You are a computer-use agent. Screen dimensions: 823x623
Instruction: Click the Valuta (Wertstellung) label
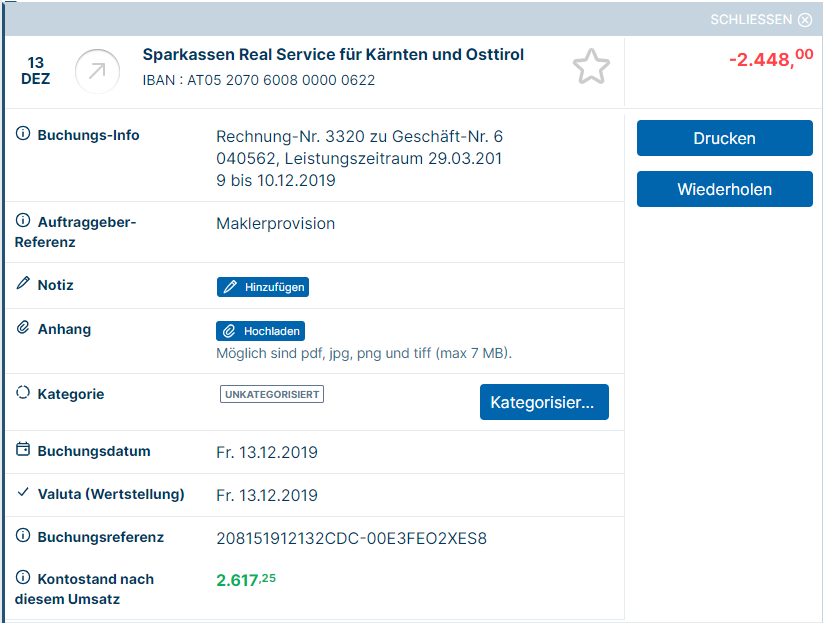pyautogui.click(x=111, y=494)
